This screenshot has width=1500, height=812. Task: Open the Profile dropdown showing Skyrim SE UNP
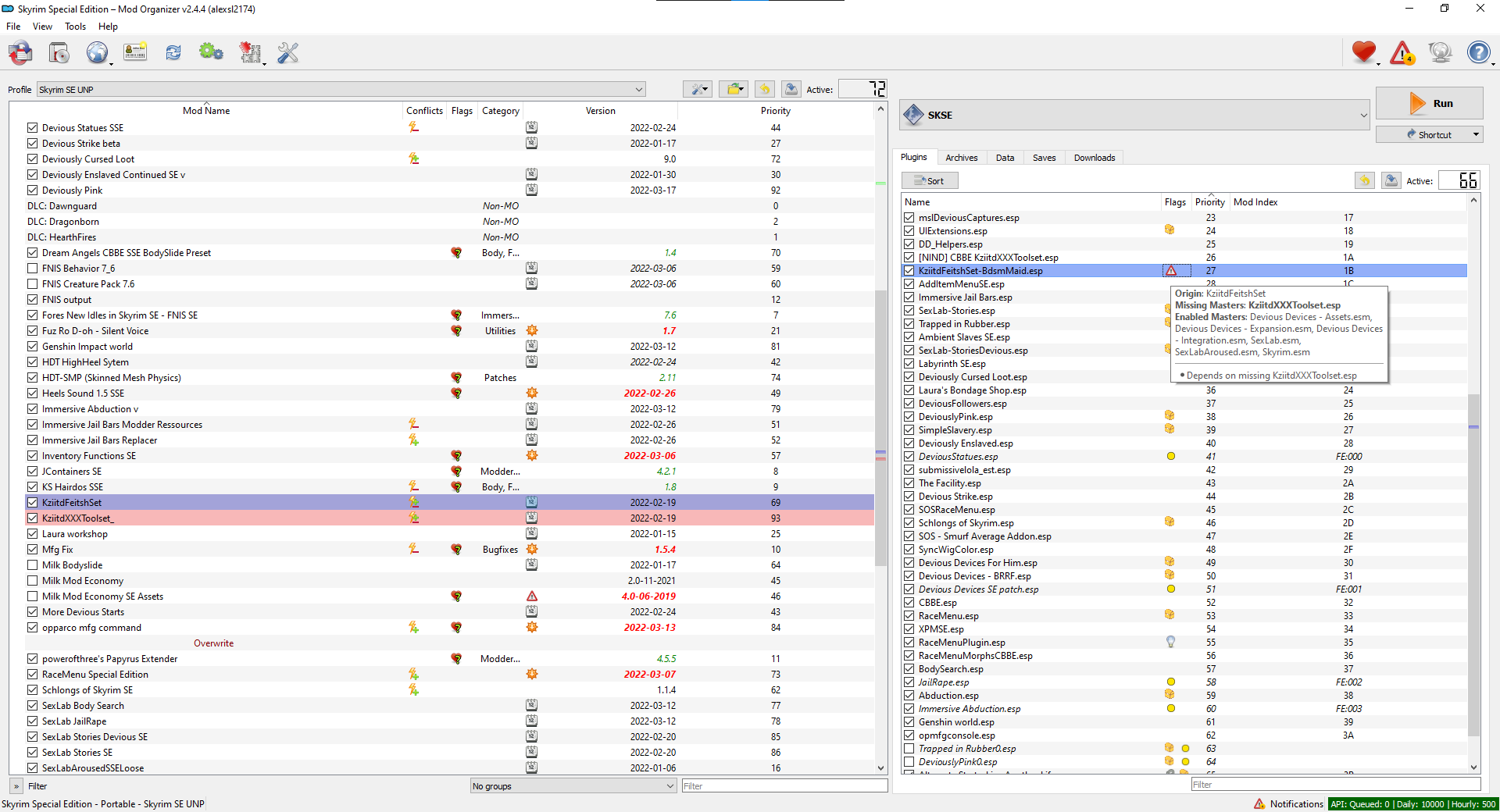pyautogui.click(x=341, y=90)
